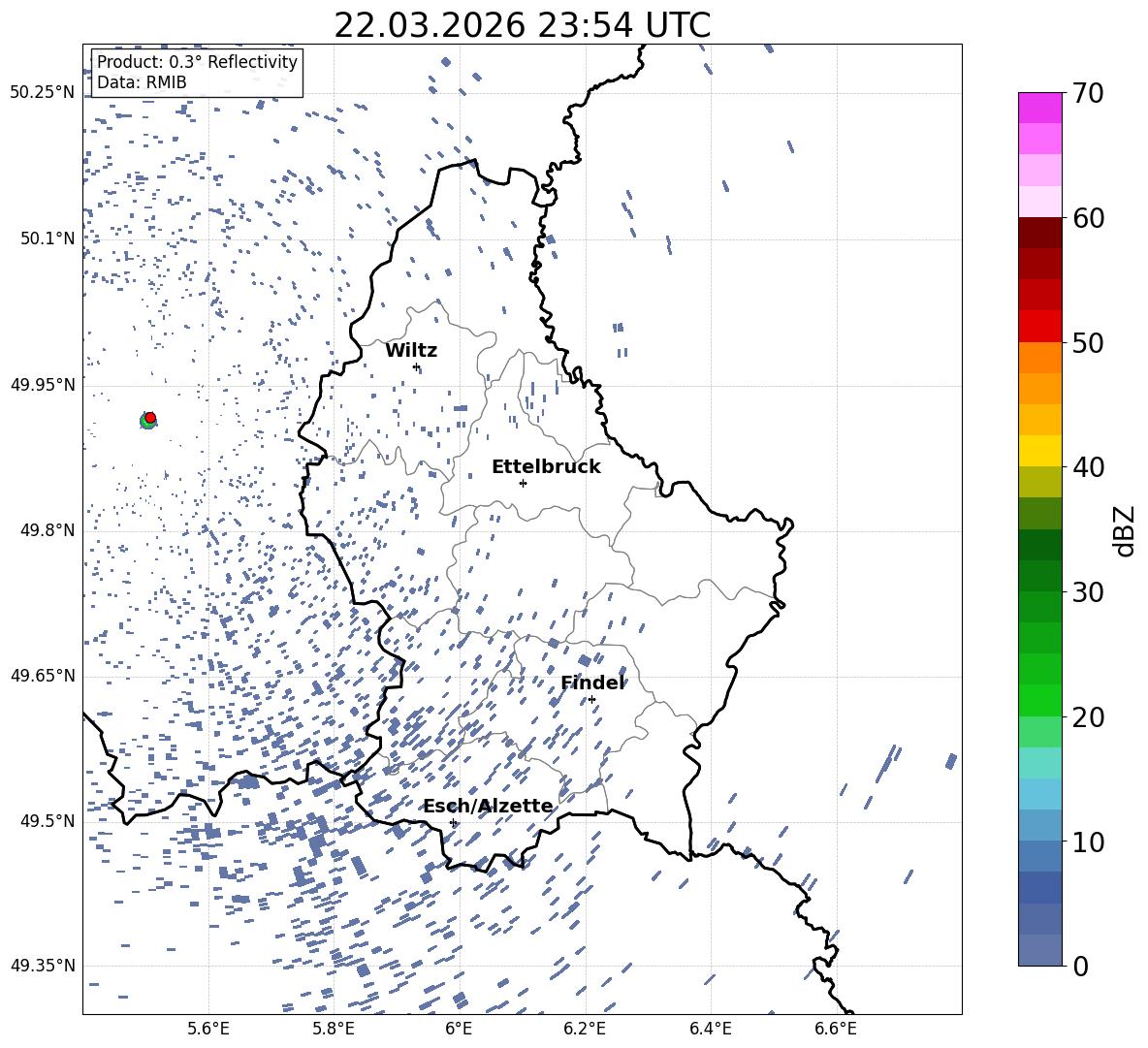Click the 6°E longitude label
Viewport: 1148px width, 1048px height.
[459, 1029]
